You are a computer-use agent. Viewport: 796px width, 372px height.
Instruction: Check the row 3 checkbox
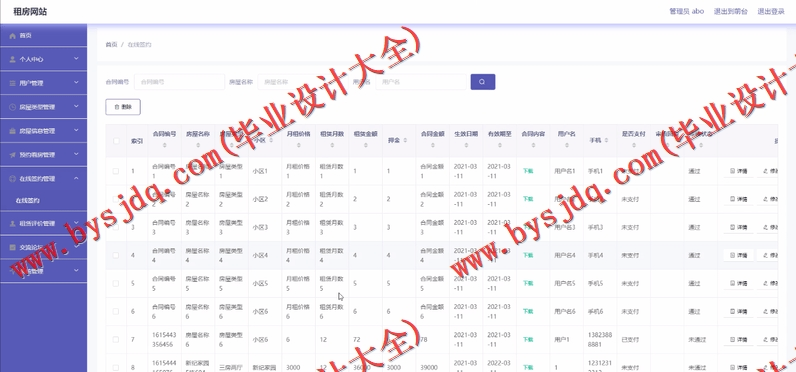pyautogui.click(x=116, y=227)
